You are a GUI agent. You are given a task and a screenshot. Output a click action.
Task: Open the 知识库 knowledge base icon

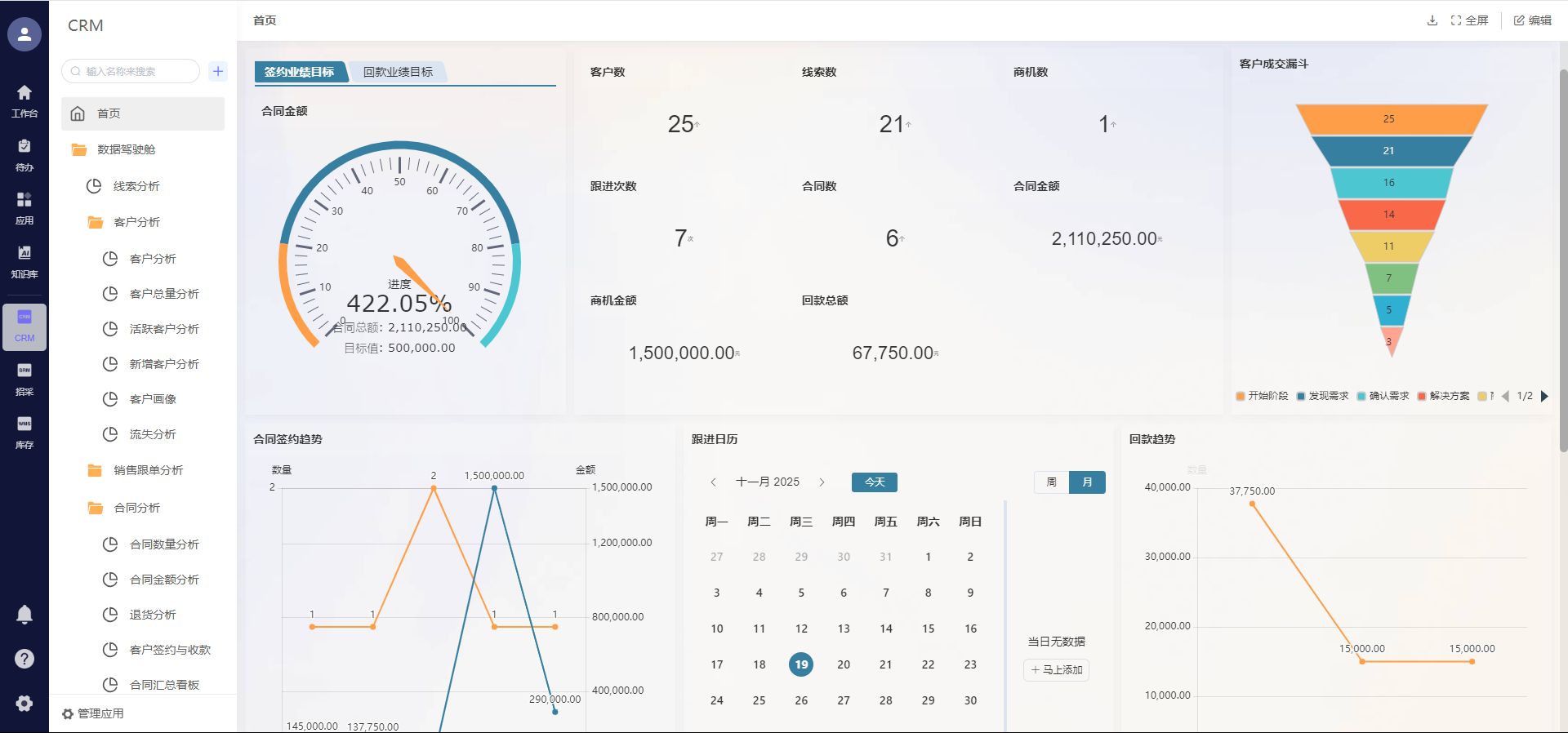[x=24, y=261]
